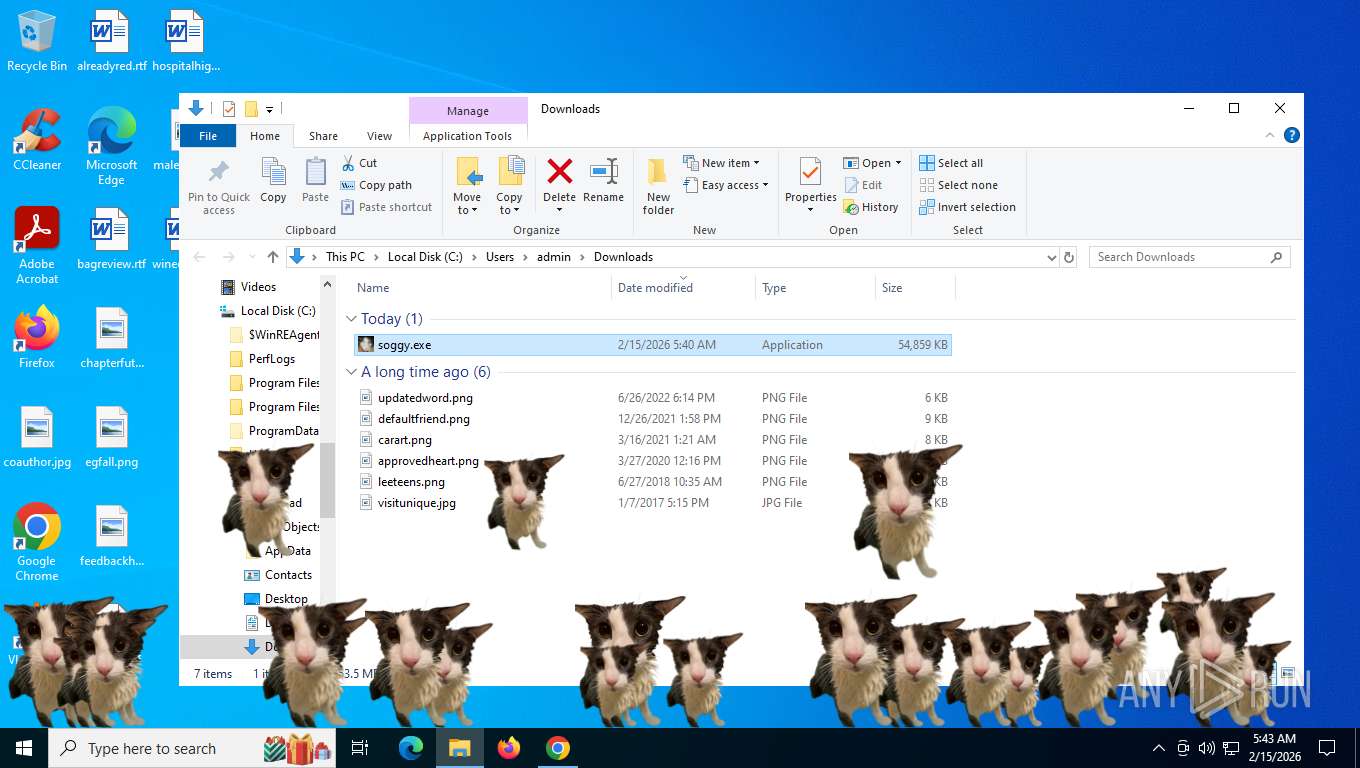Create a New folder from the ribbon
This screenshot has width=1360, height=768.
(x=658, y=186)
